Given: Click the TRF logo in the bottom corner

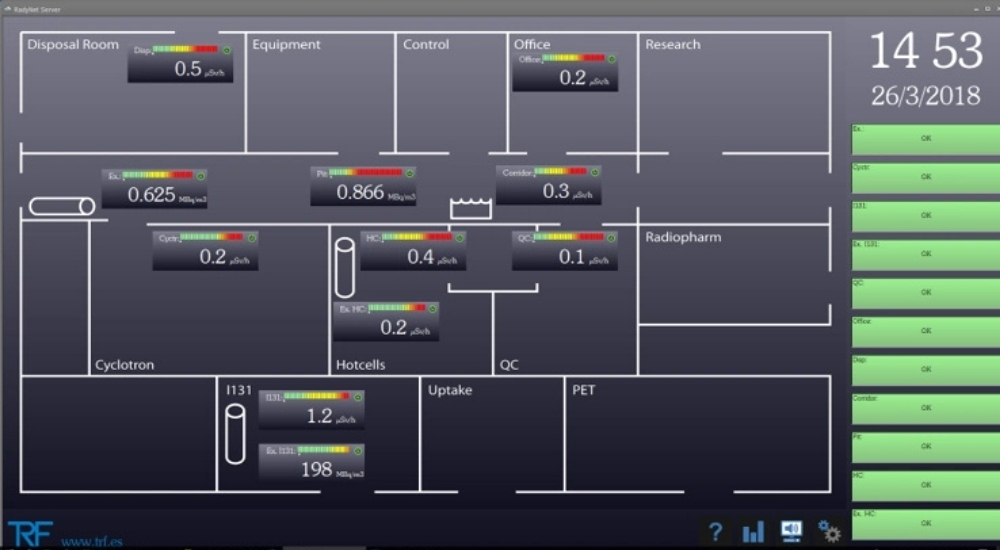Looking at the screenshot, I should click(30, 533).
